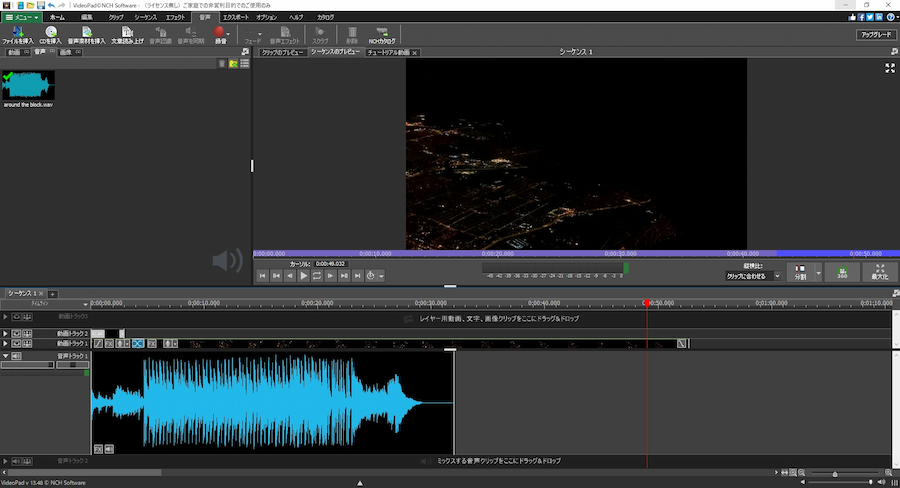Open the green メニュー dropdown
The height and width of the screenshot is (488, 900).
point(22,17)
